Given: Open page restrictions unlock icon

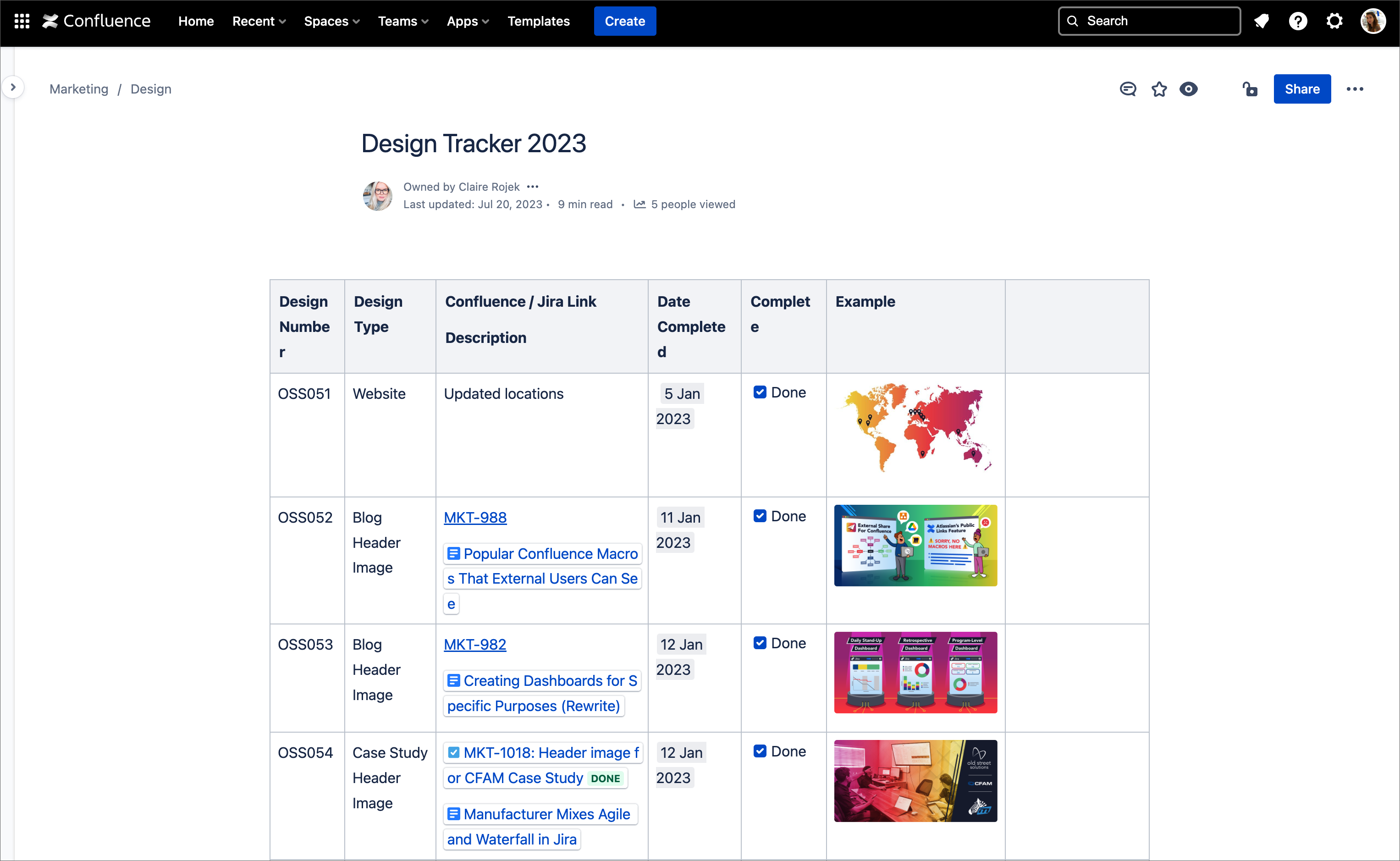Looking at the screenshot, I should pos(1250,89).
